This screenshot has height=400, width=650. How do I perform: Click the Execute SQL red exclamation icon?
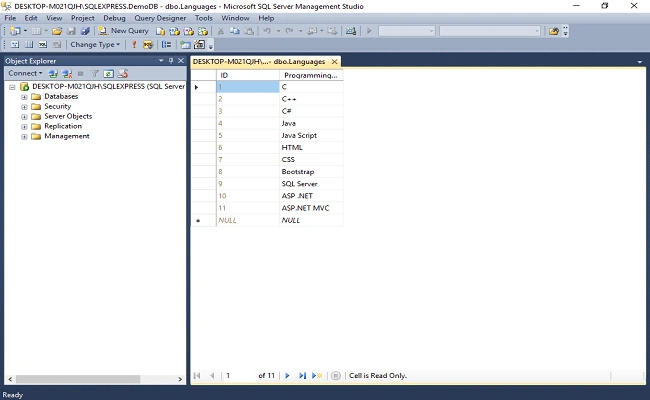point(134,44)
